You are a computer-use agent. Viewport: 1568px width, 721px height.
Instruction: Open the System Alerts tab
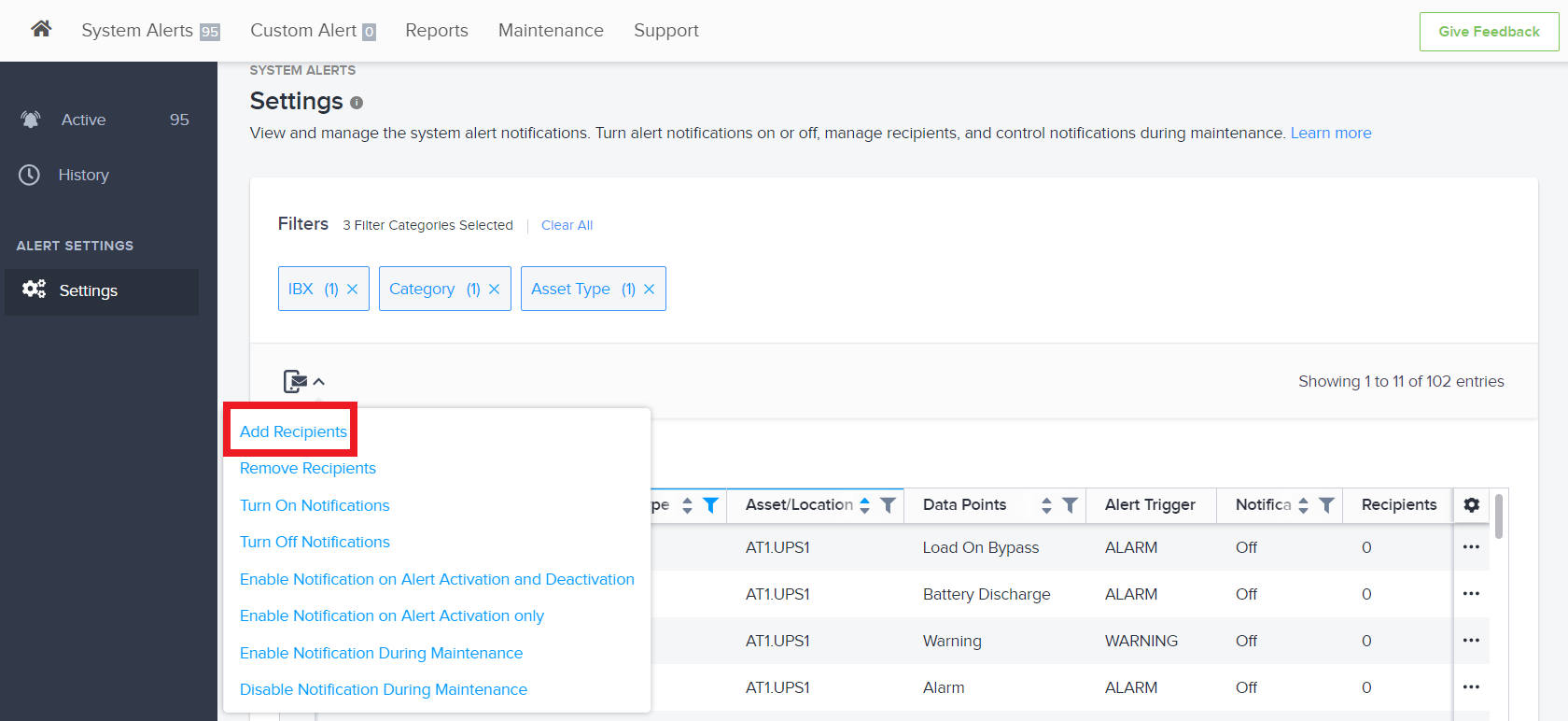pos(150,31)
